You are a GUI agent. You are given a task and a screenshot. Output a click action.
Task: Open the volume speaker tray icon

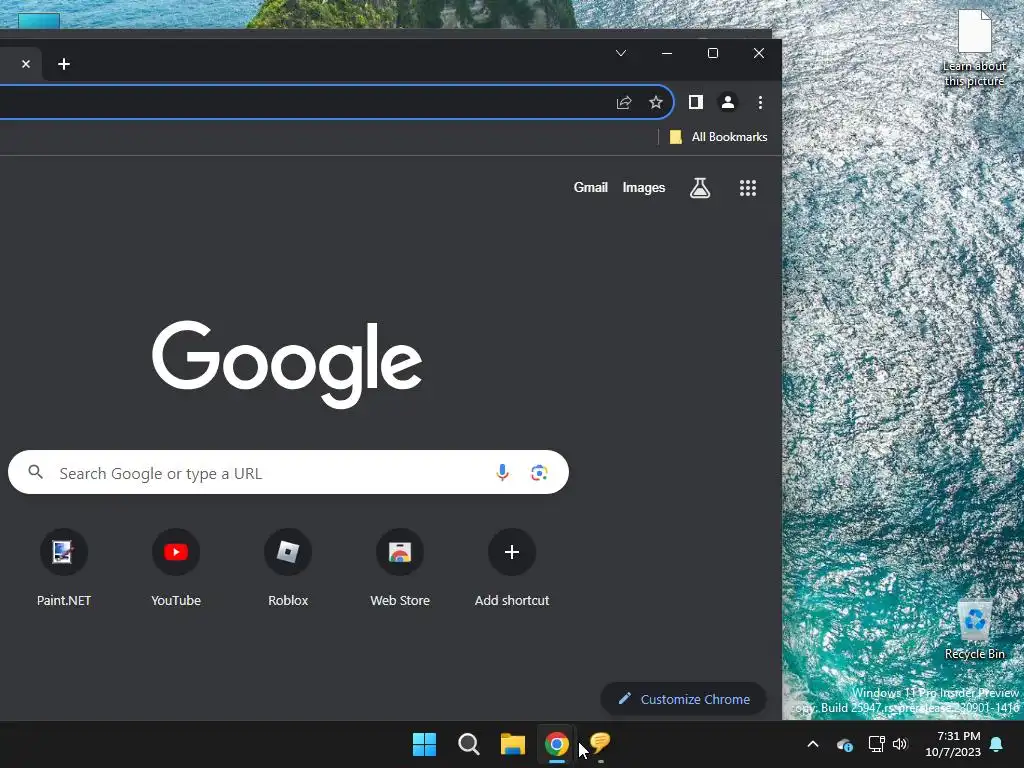point(900,744)
